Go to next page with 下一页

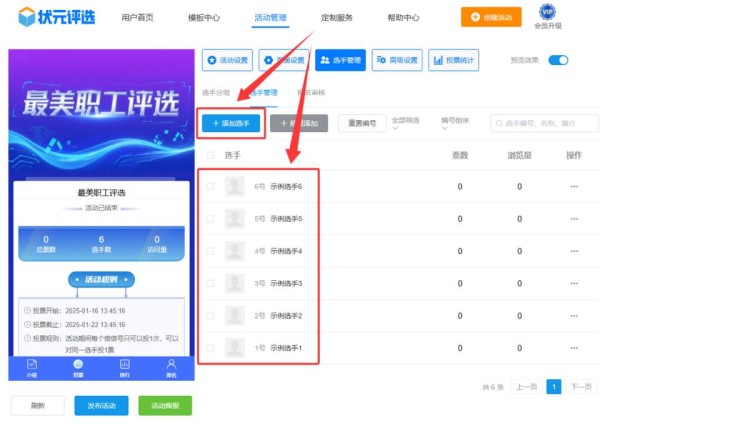pos(581,386)
